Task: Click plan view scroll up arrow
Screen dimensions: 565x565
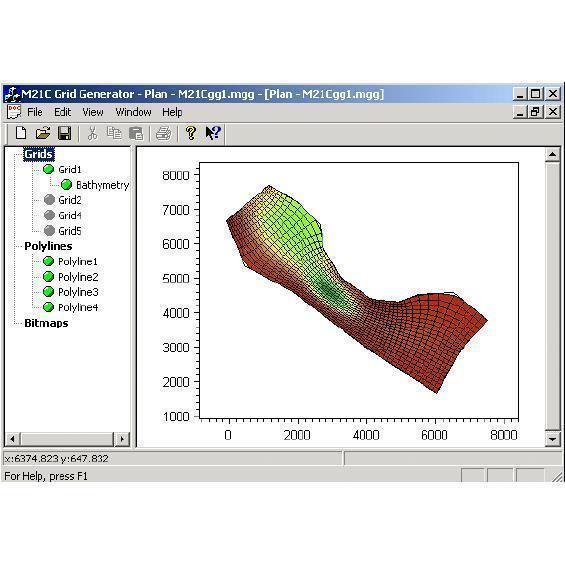Action: click(552, 155)
